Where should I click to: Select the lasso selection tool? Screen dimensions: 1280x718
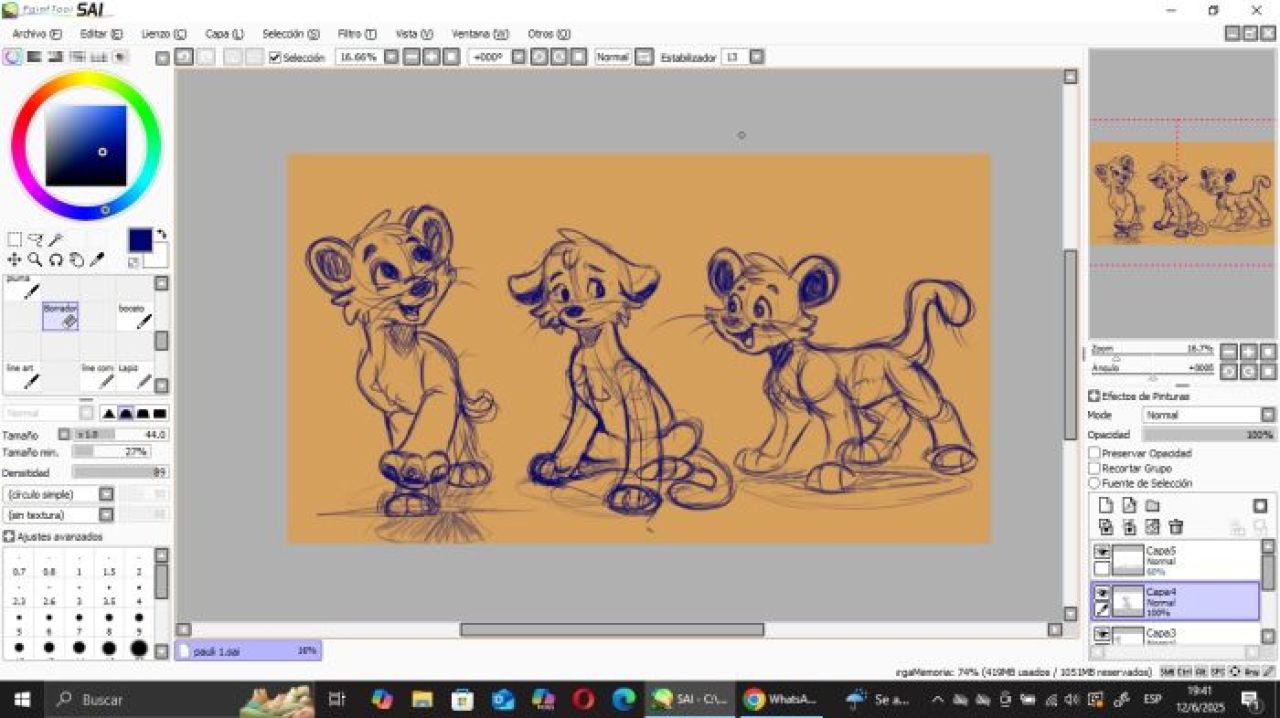[35, 240]
